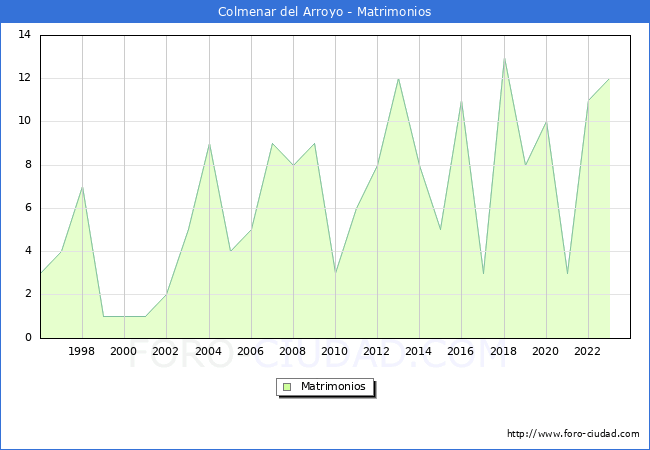
Task: Select the 2016 x-axis label
Action: (x=461, y=351)
